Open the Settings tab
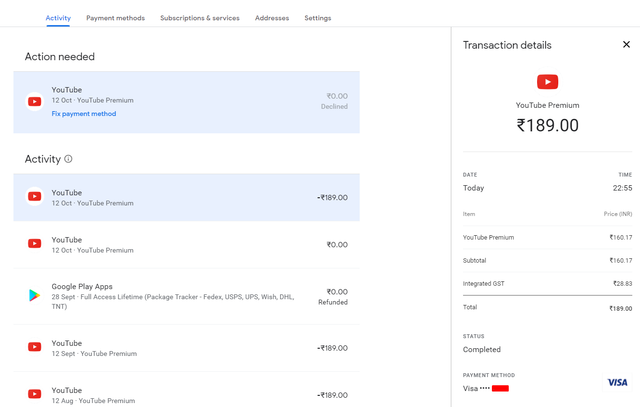This screenshot has width=640, height=407. (x=317, y=18)
